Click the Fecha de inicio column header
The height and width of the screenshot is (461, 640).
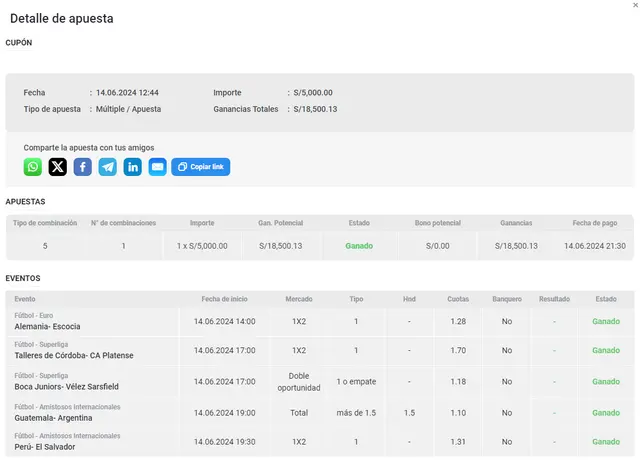click(x=224, y=299)
